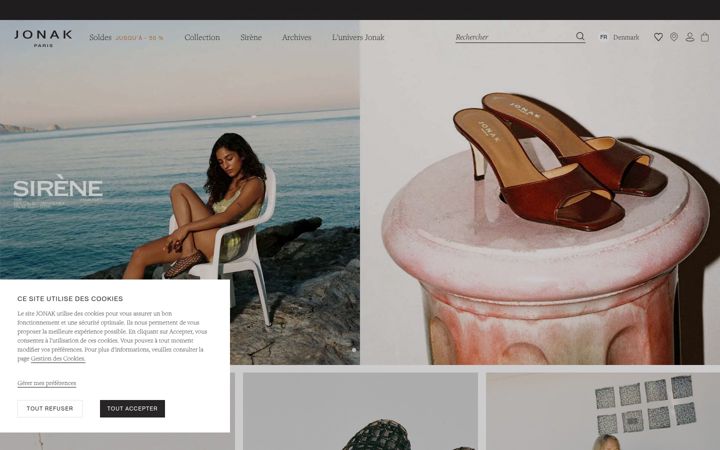Open the user account icon
This screenshot has width=720, height=450.
click(689, 37)
